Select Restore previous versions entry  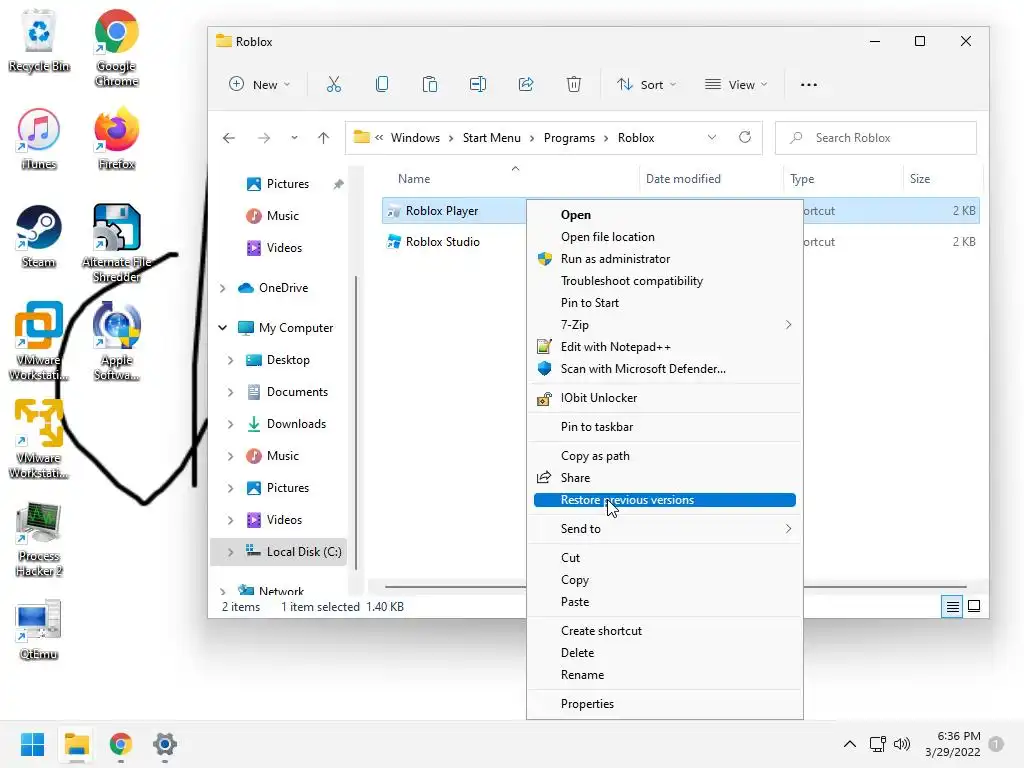click(665, 500)
